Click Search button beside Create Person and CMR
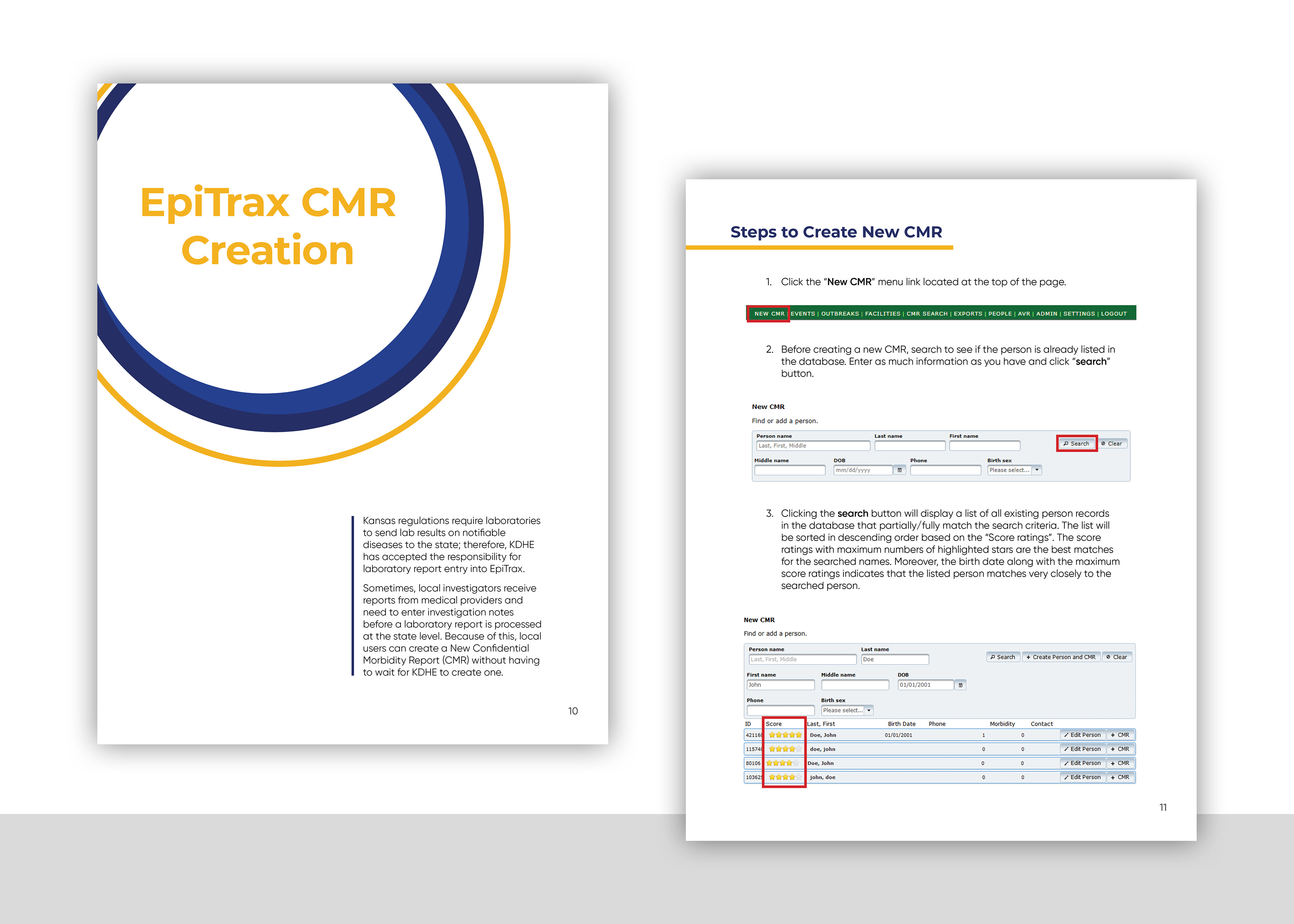 [x=1003, y=657]
